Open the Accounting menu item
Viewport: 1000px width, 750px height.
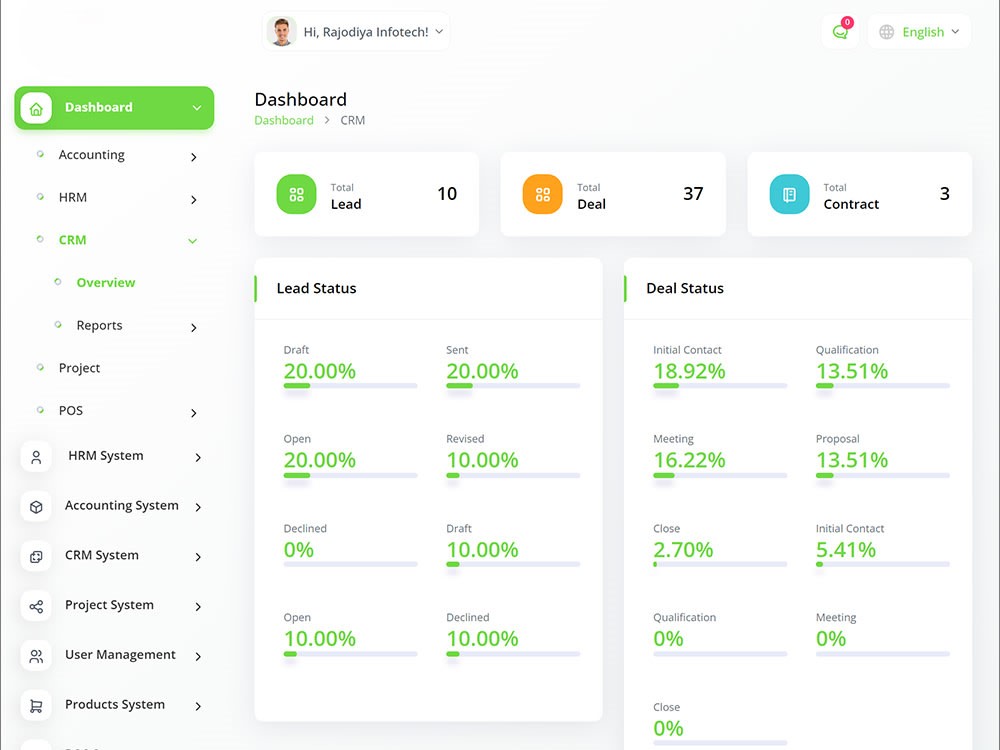91,155
